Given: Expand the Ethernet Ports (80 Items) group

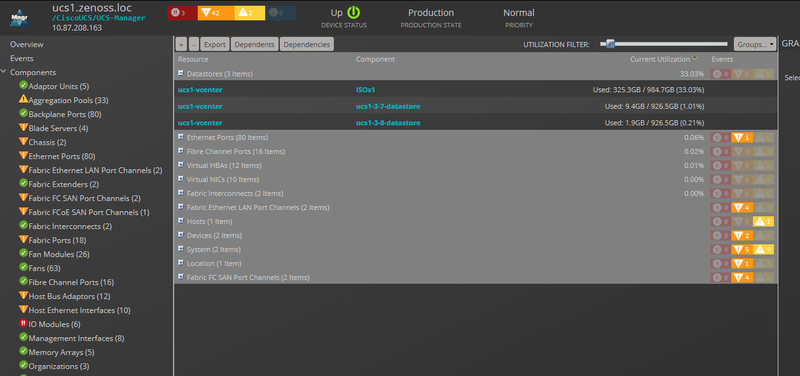Looking at the screenshot, I should click(181, 137).
